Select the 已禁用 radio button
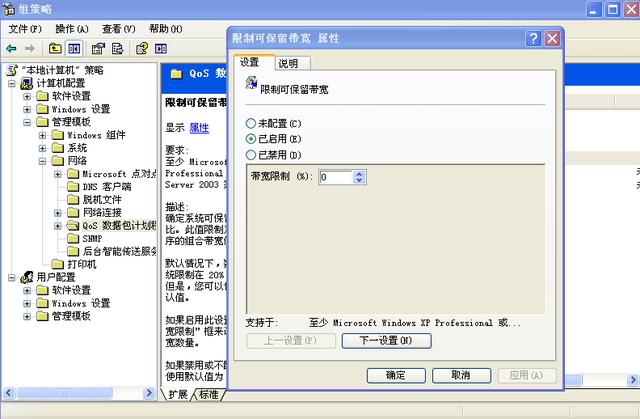640x419 pixels. [x=251, y=155]
